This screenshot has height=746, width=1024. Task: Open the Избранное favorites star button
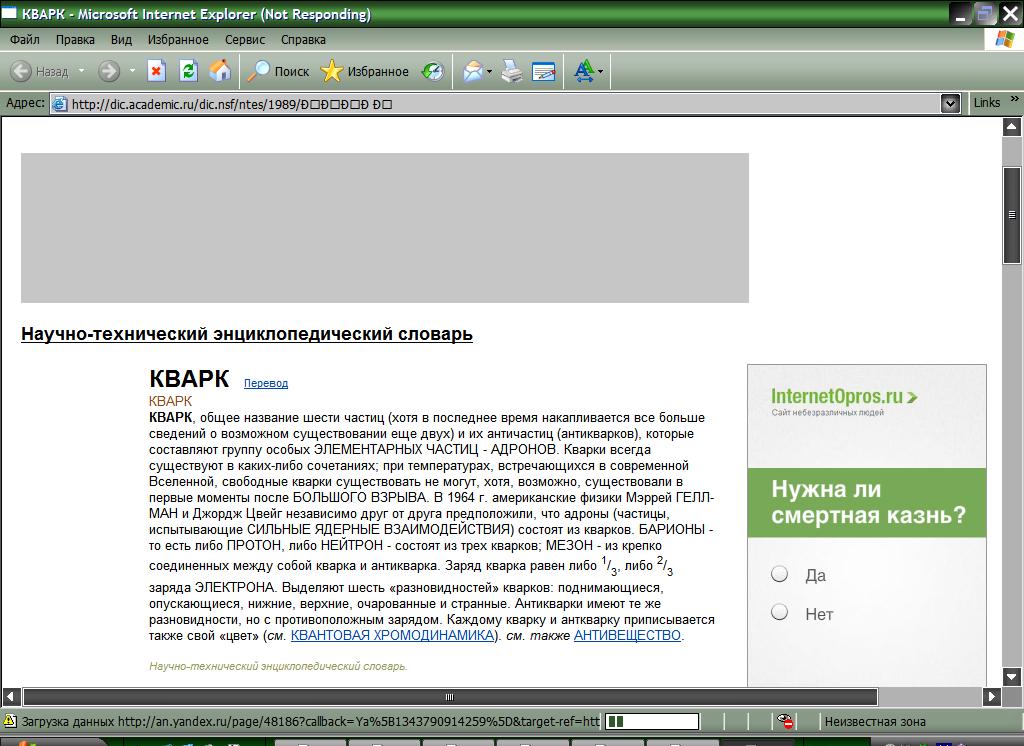pos(365,71)
